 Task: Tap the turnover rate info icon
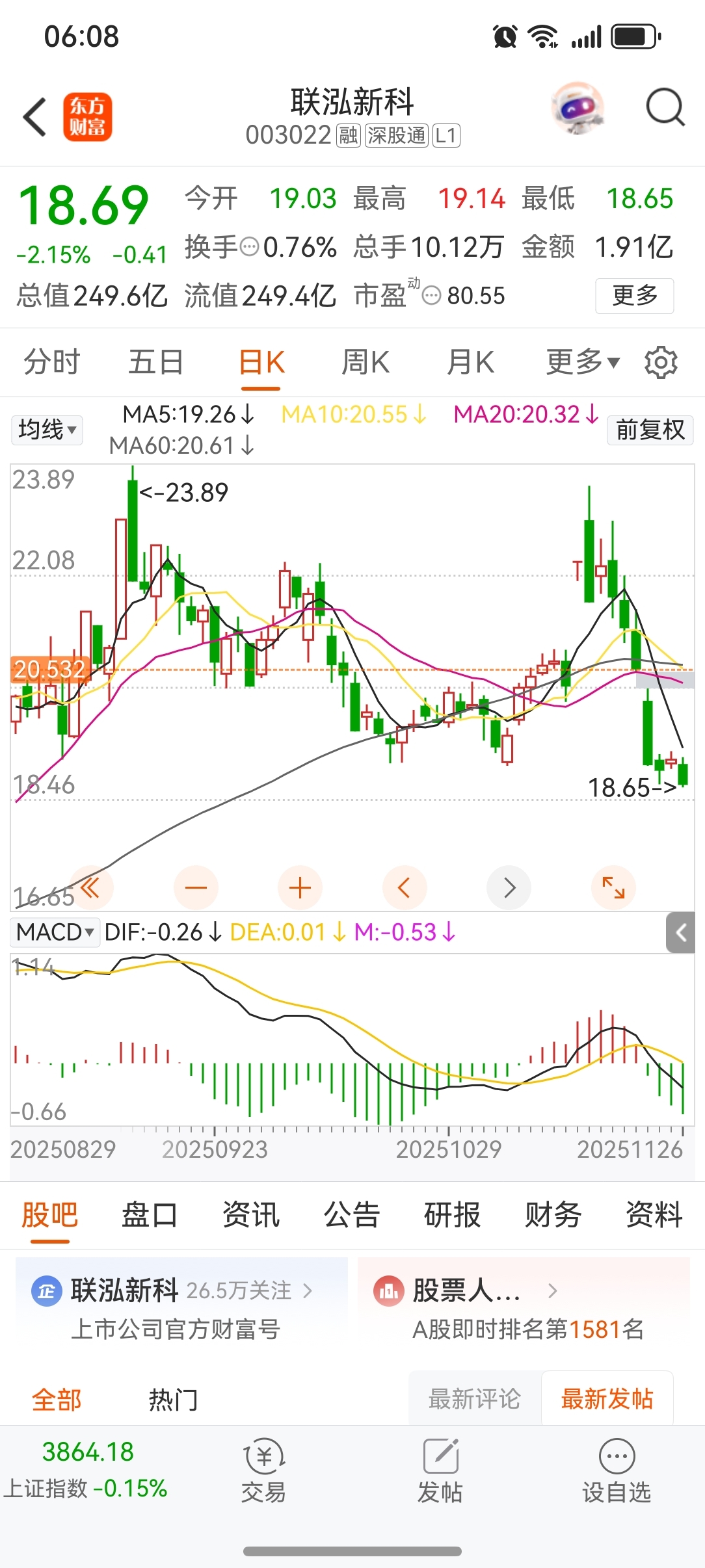pyautogui.click(x=250, y=247)
